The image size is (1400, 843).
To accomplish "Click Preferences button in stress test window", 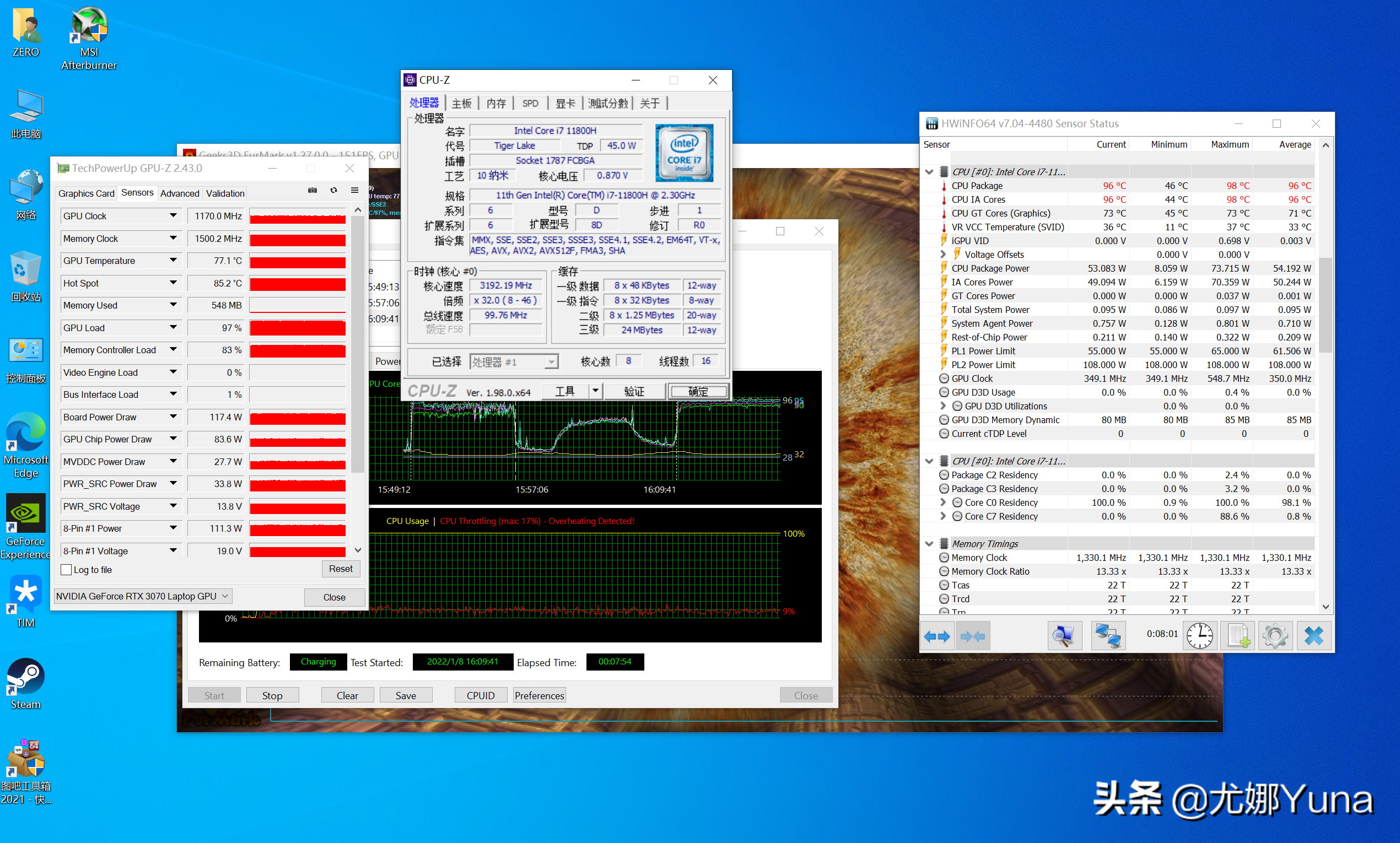I will tap(539, 695).
